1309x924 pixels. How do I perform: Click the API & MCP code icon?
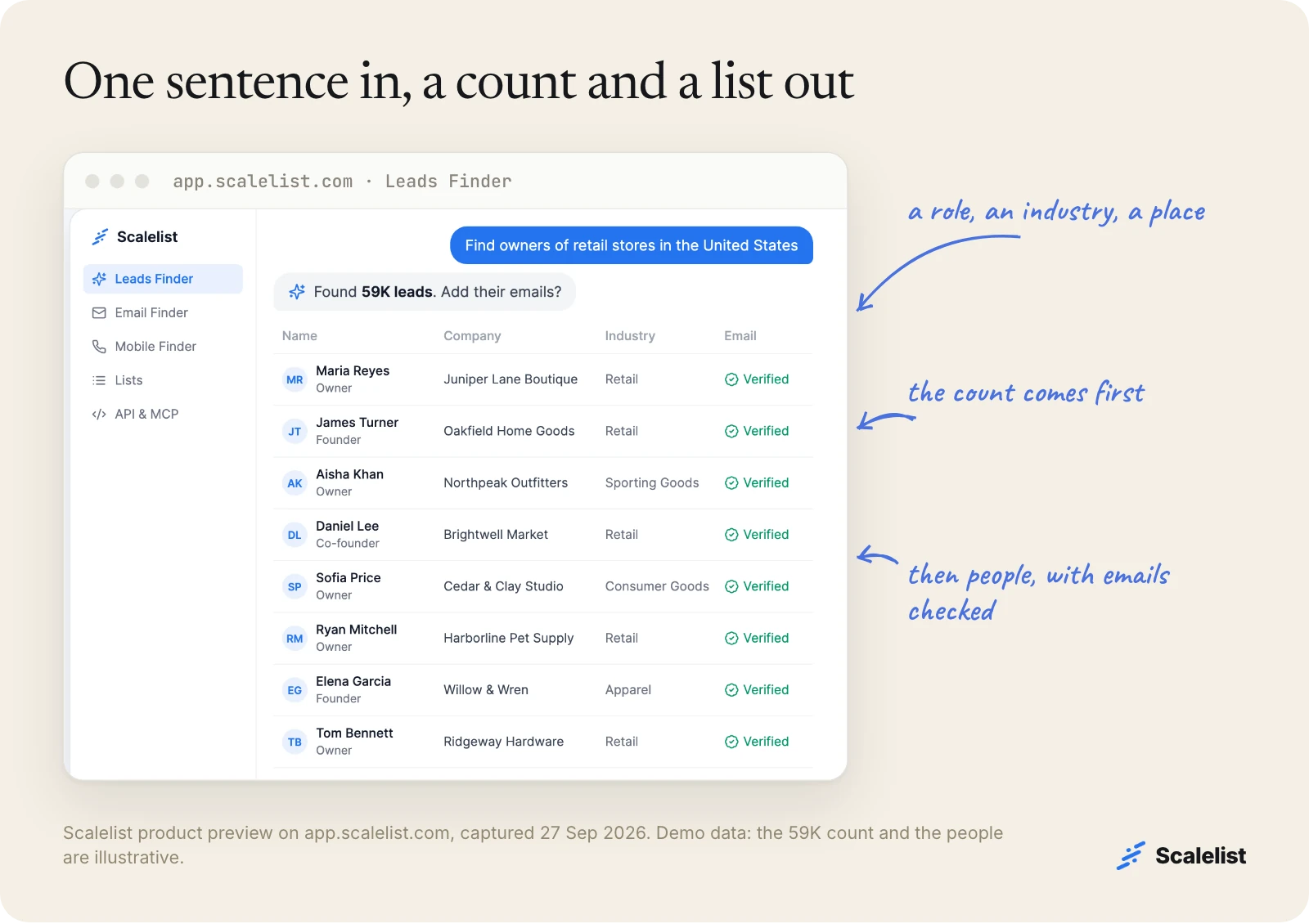[x=99, y=415]
